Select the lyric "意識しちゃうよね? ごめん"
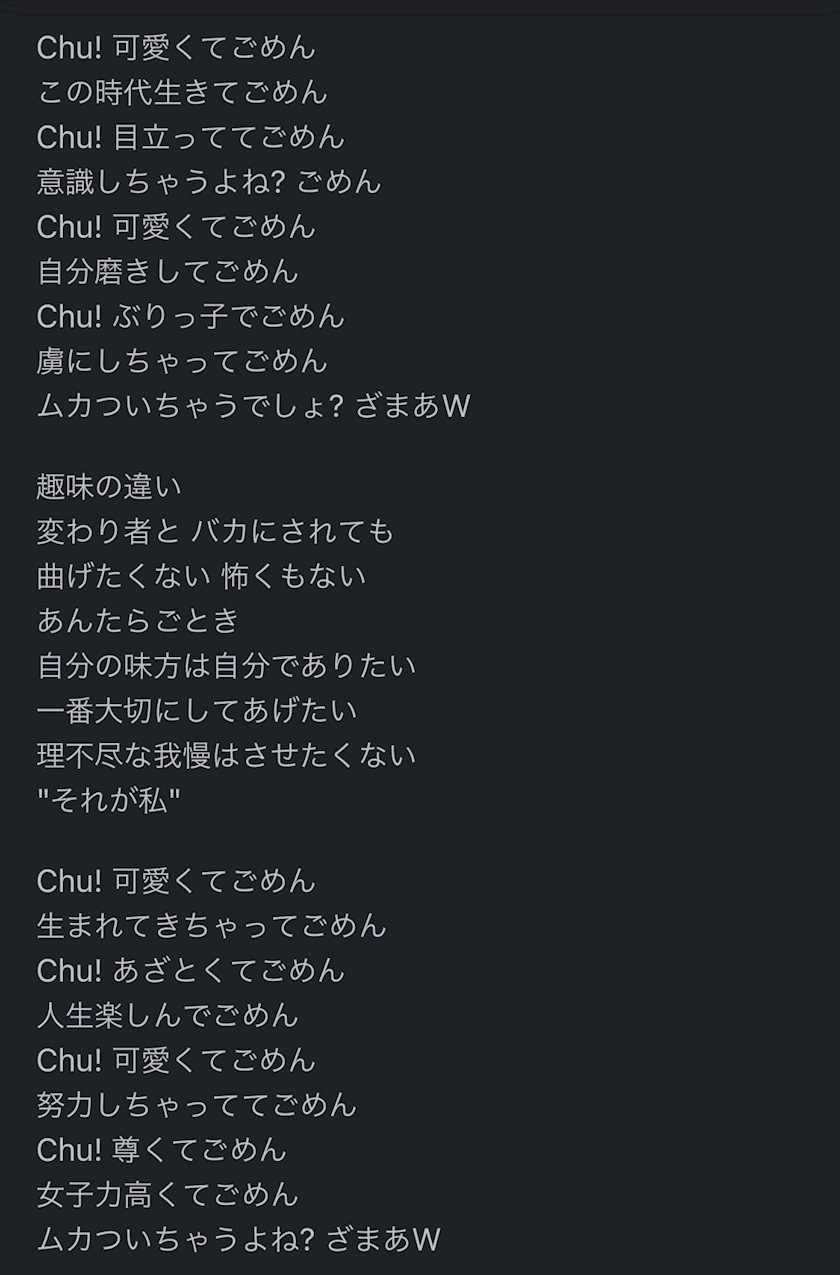Screen dimensions: 840x1275 pos(209,182)
